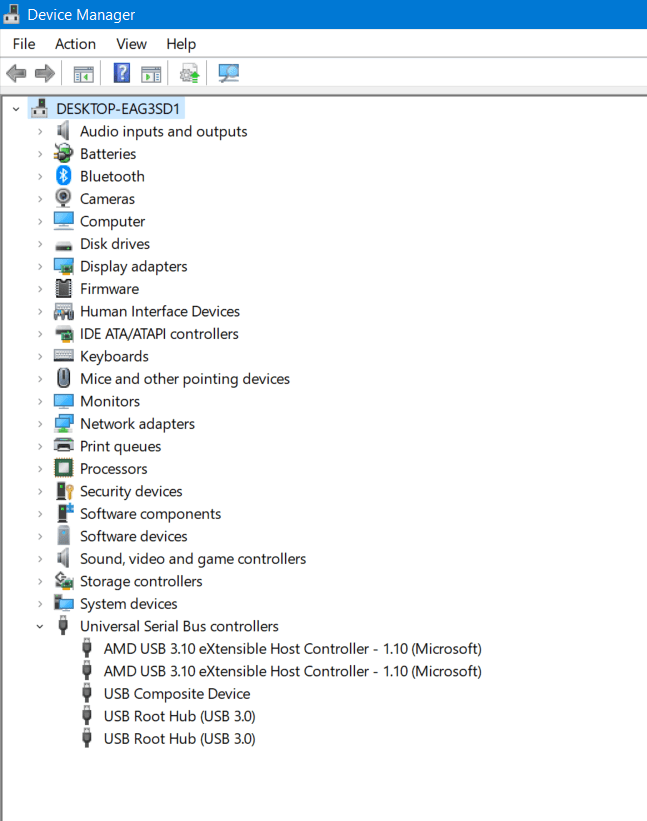Click the Security devices key icon
Screen dimensions: 647x821
(x=64, y=491)
